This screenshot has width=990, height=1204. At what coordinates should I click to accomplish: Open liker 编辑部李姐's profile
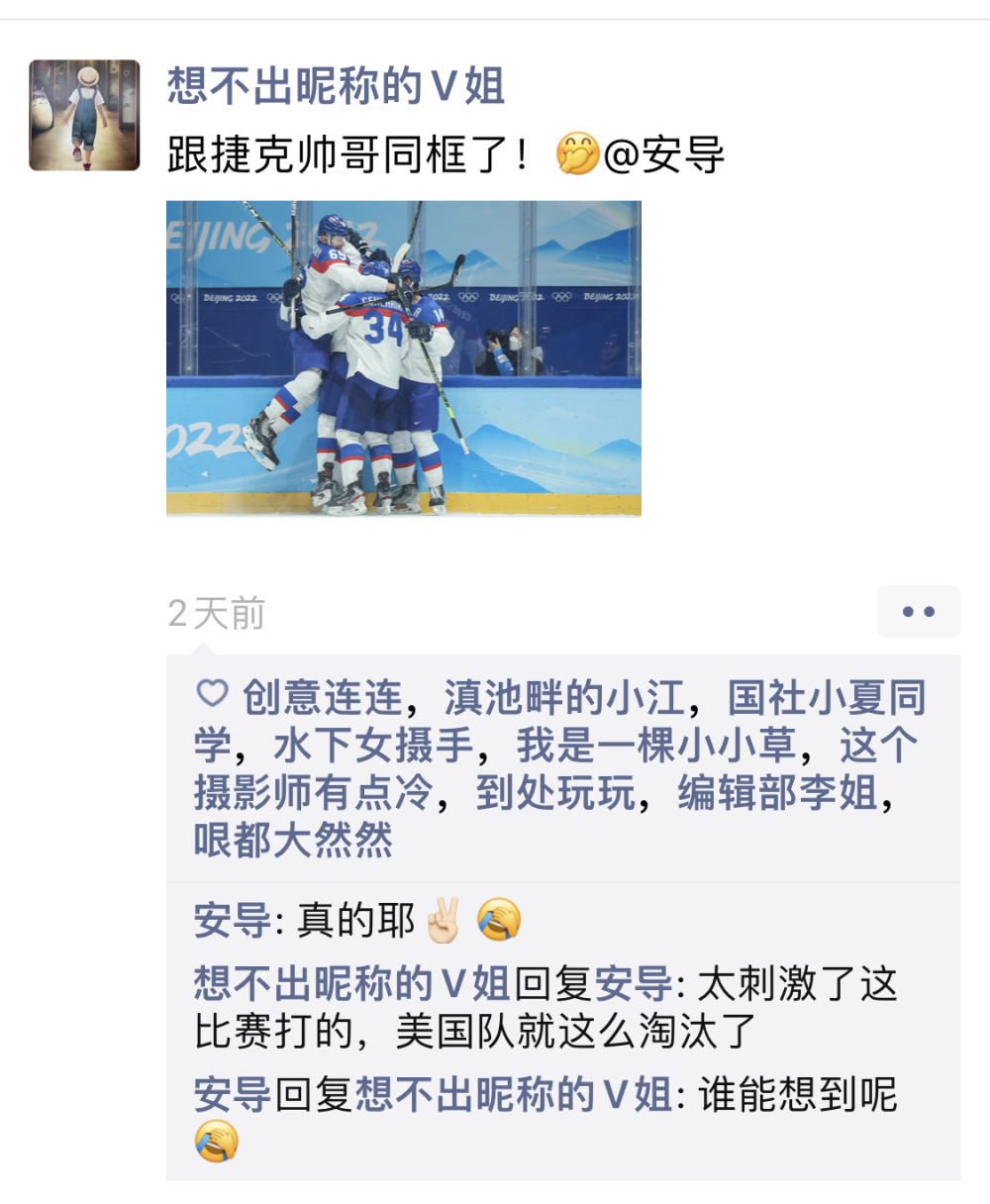[778, 792]
